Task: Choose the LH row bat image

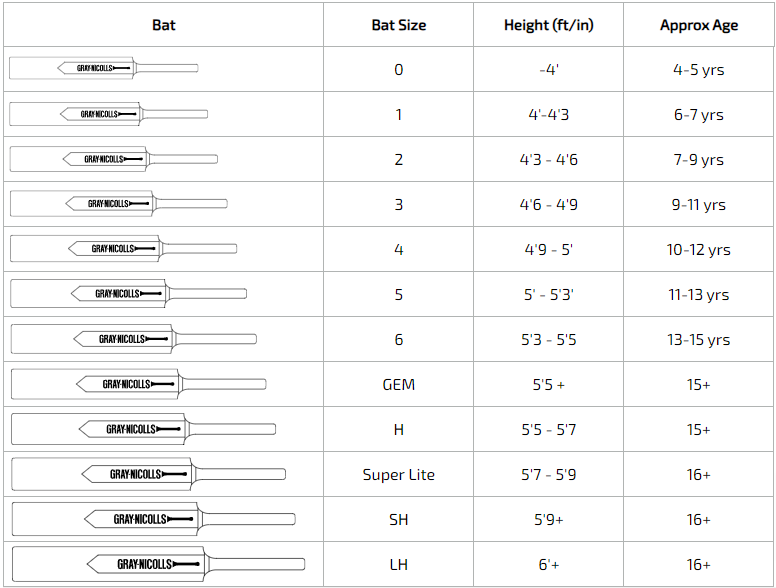Action: (x=158, y=564)
